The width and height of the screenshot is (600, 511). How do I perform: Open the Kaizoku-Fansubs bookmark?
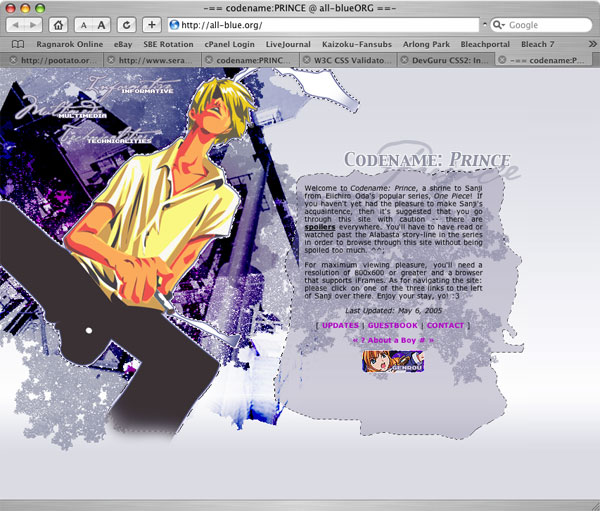pos(357,44)
